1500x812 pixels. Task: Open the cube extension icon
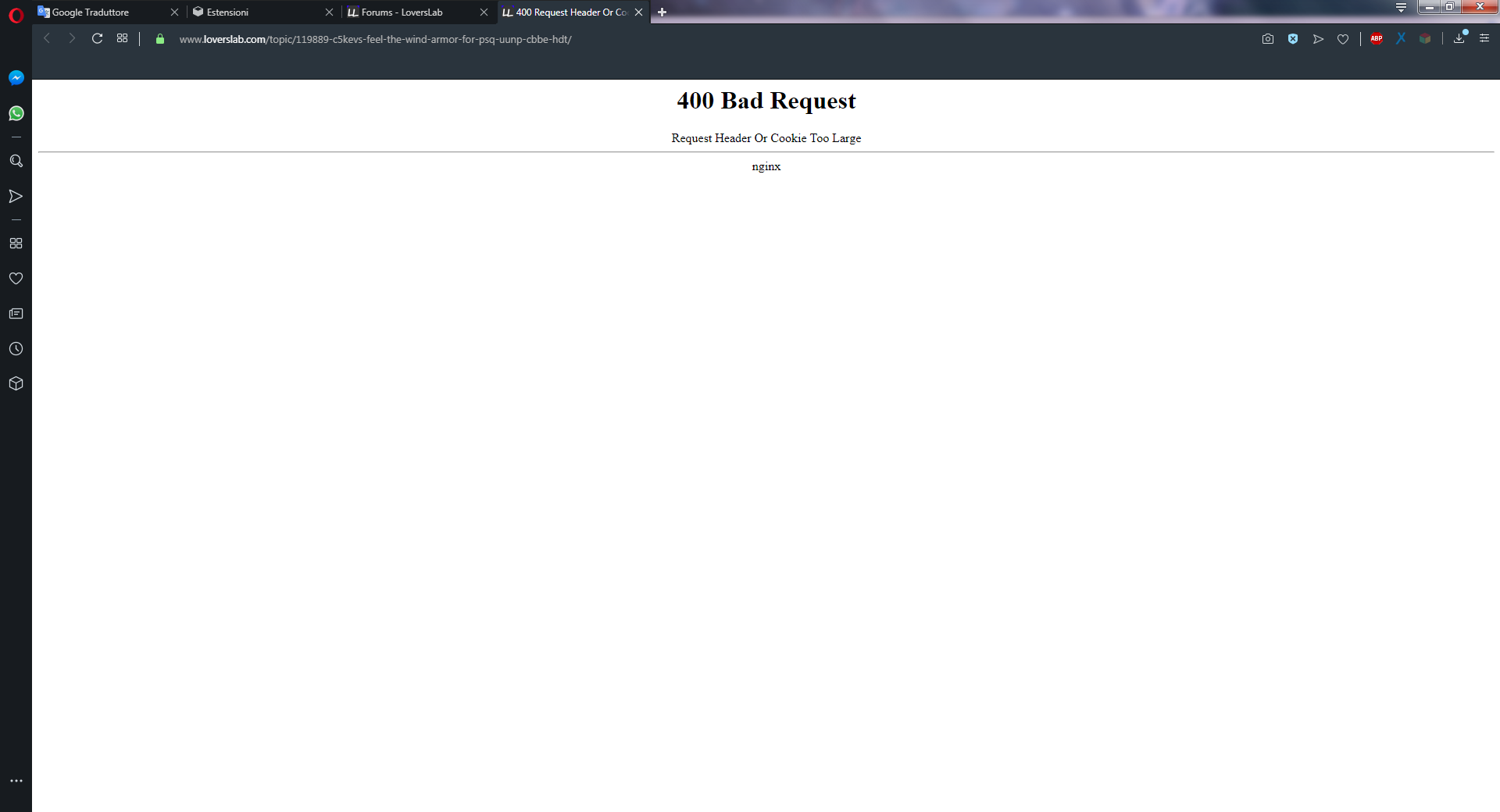(x=1425, y=38)
